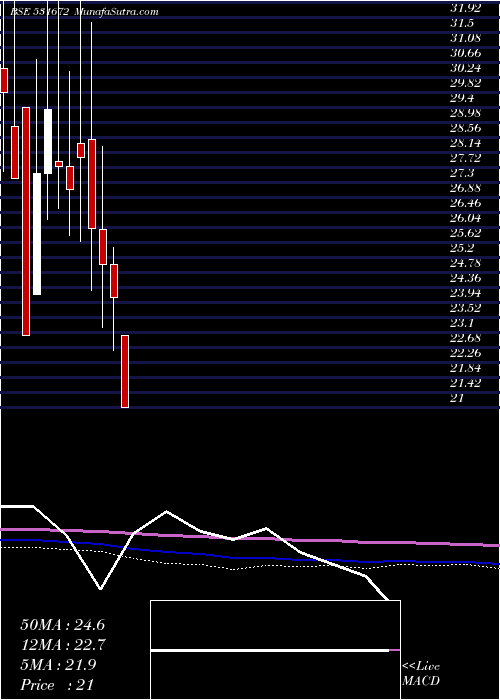Click the 28.14 price axis label

click(466, 143)
